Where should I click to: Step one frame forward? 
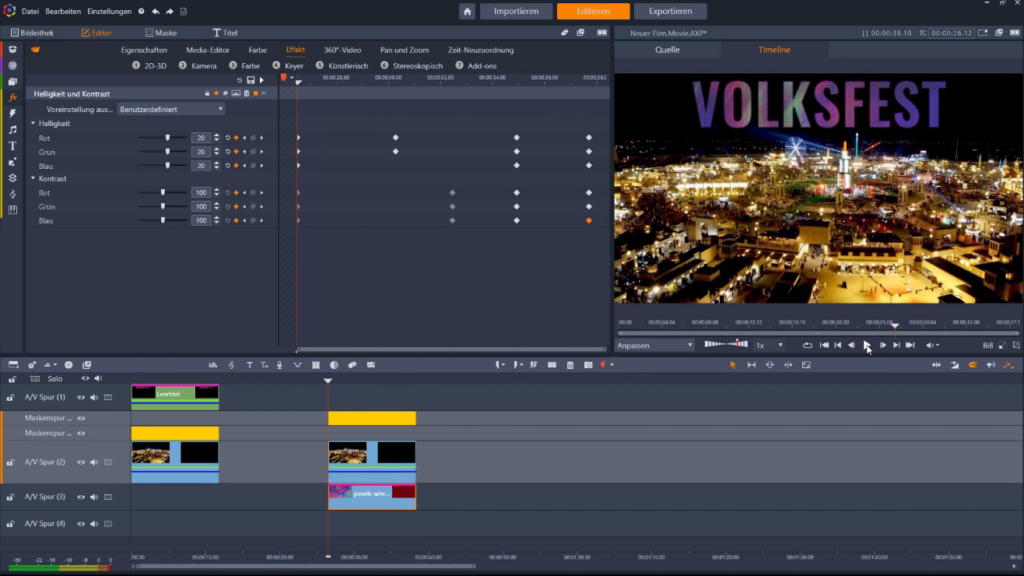(882, 345)
